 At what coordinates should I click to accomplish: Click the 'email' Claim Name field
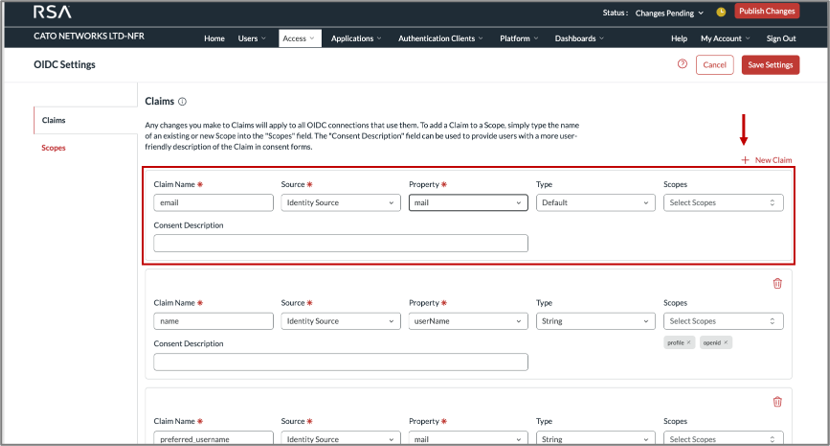(213, 203)
